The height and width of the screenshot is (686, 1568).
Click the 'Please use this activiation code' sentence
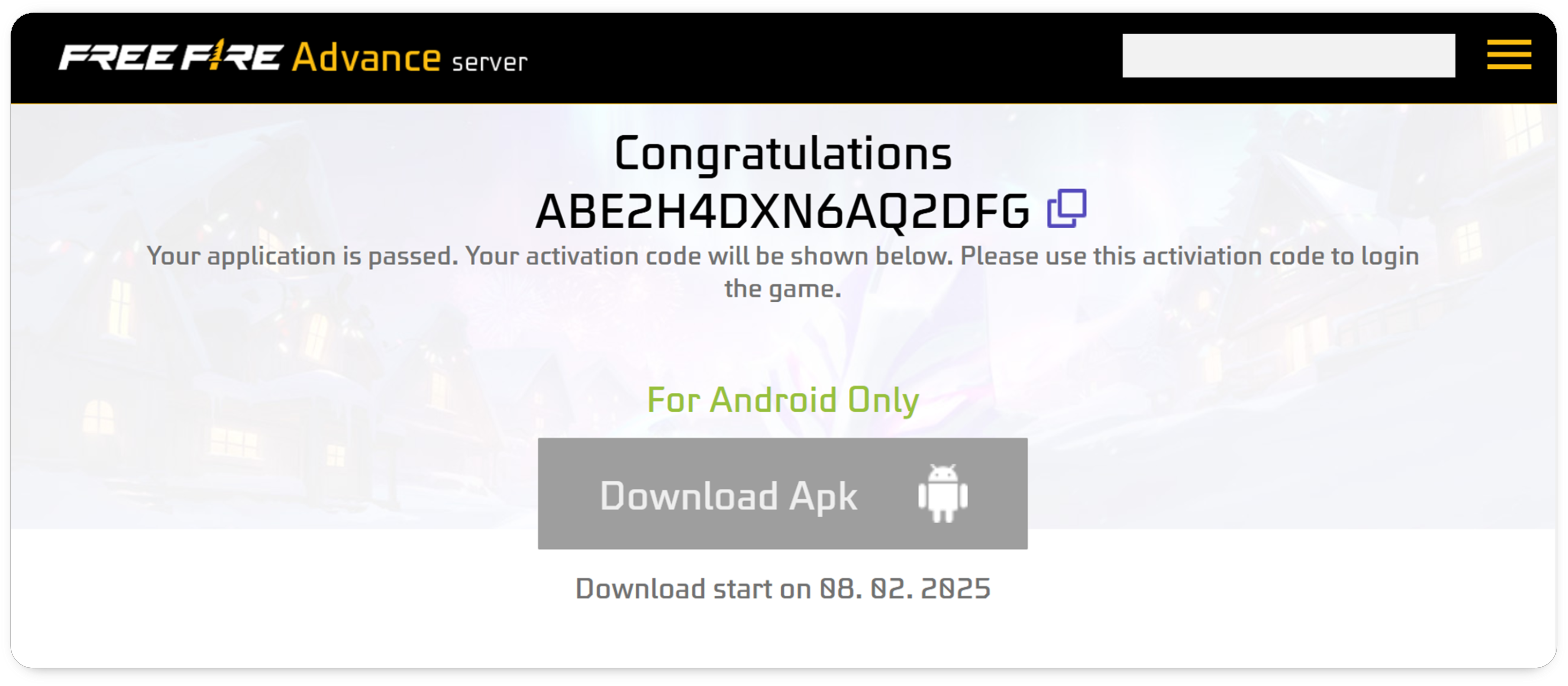(1190, 256)
